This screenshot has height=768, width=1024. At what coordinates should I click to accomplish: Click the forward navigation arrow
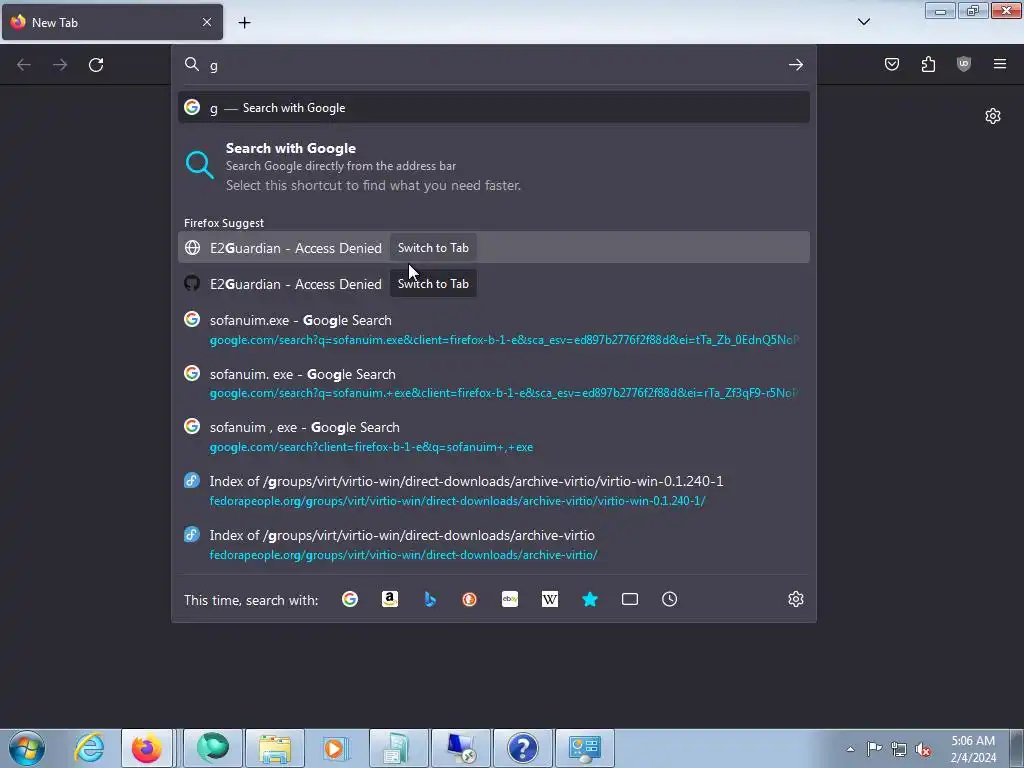tap(60, 65)
